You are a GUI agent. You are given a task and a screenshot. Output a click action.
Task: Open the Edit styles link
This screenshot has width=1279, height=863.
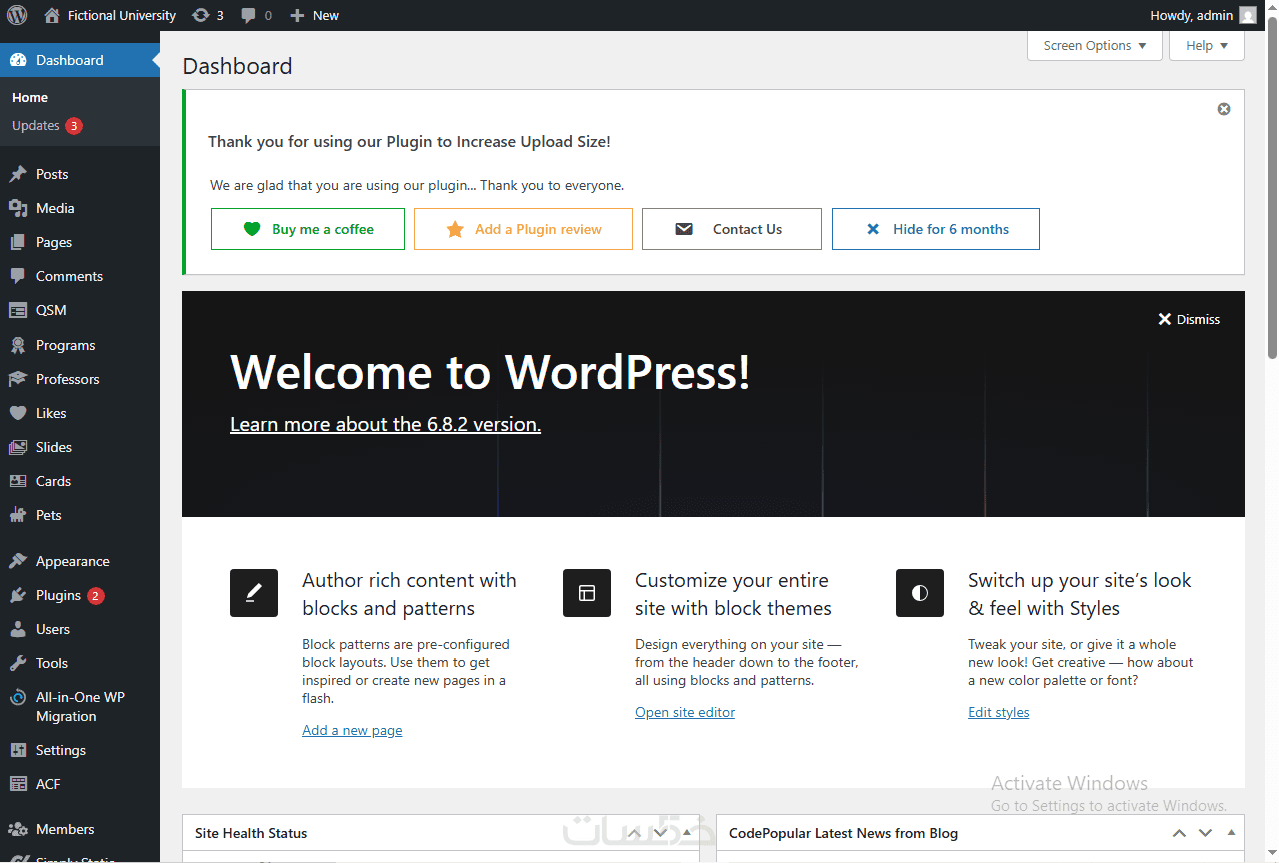tap(999, 712)
